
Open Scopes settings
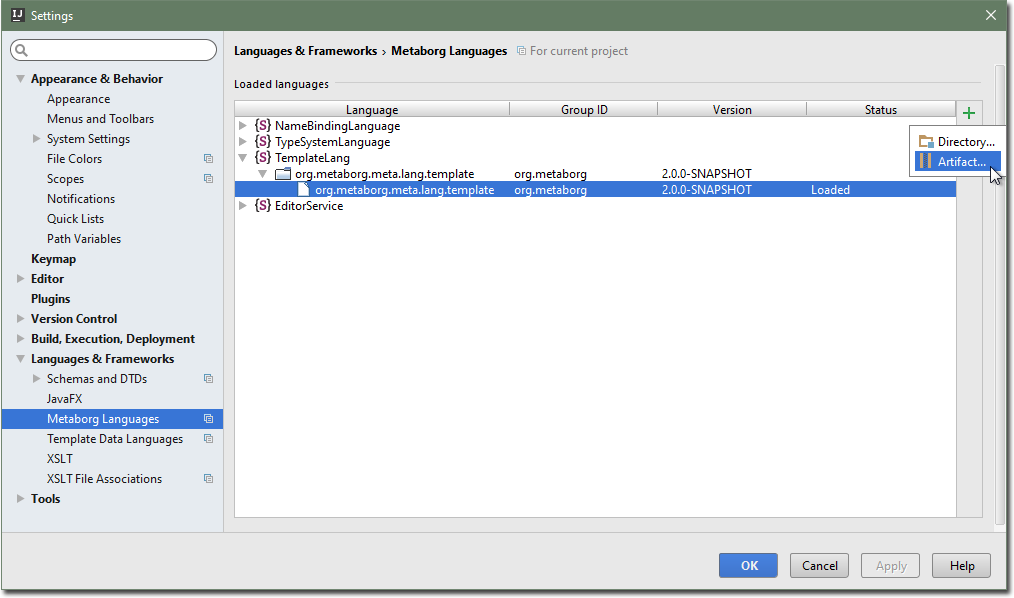tap(65, 179)
